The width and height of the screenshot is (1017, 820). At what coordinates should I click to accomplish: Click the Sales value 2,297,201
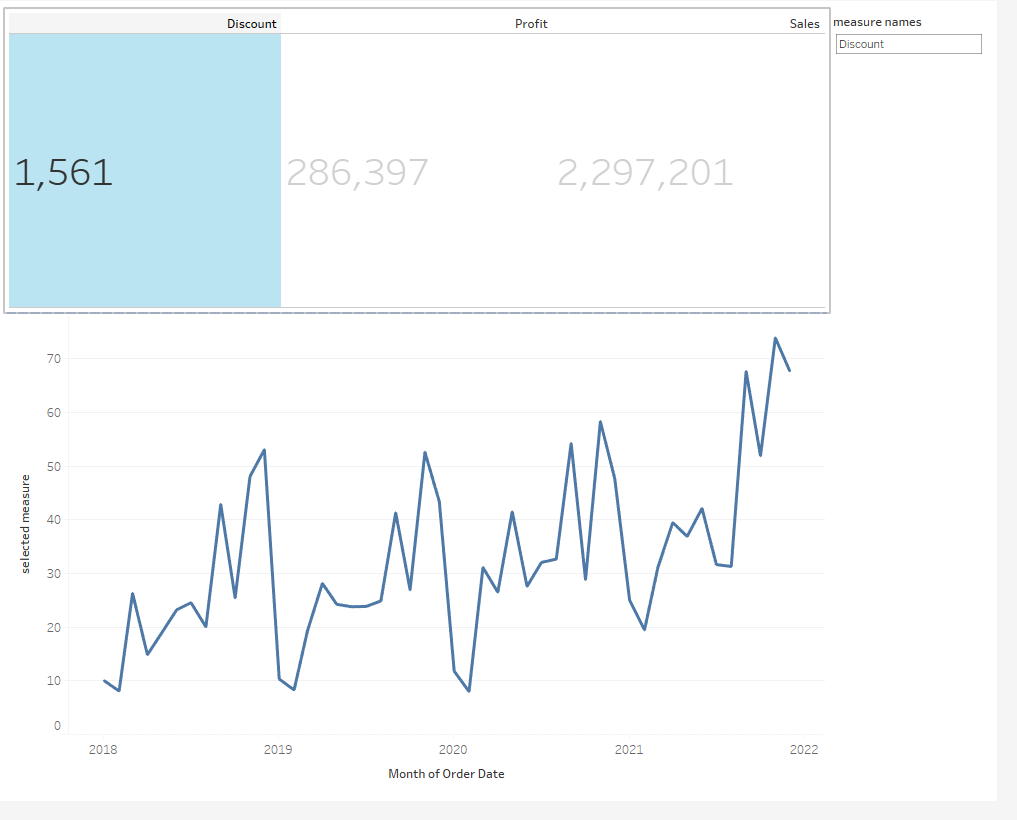pyautogui.click(x=644, y=172)
